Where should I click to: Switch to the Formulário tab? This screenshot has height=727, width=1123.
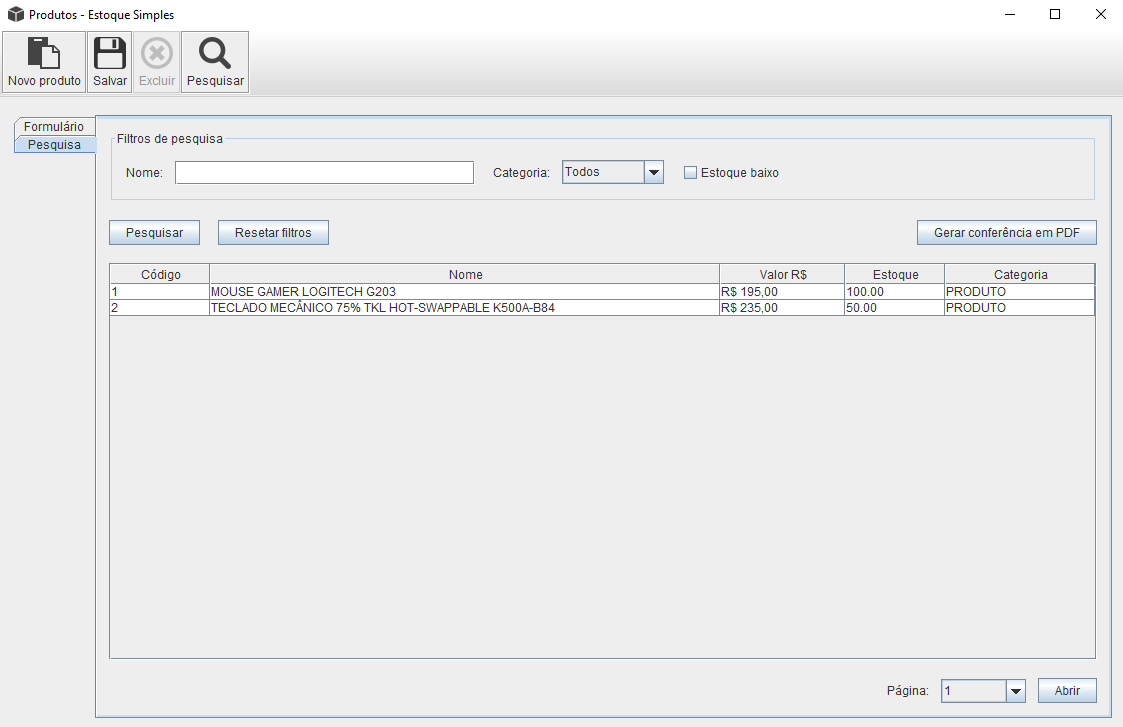54,127
